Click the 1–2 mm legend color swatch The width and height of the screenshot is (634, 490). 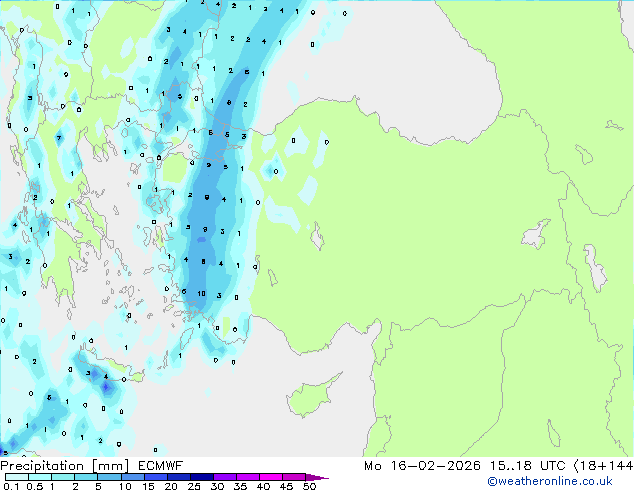pyautogui.click(x=63, y=477)
